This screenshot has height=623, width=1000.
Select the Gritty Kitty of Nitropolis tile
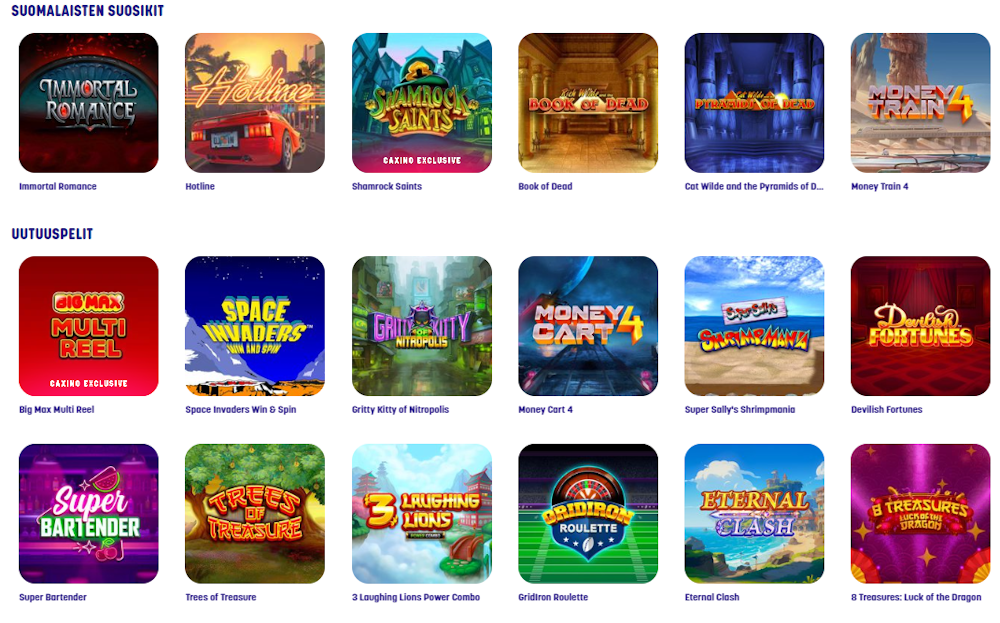tap(422, 326)
